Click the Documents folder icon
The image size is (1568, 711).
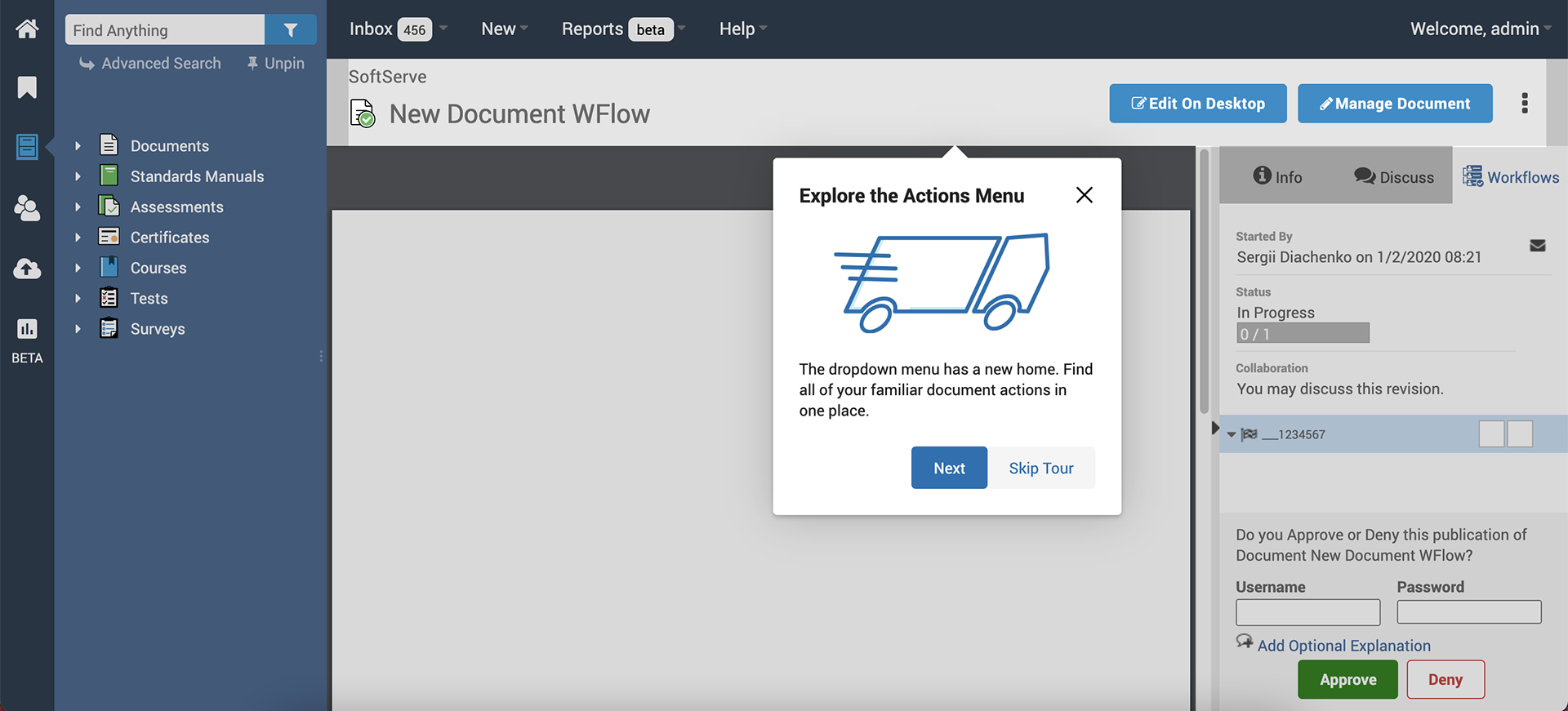point(109,145)
